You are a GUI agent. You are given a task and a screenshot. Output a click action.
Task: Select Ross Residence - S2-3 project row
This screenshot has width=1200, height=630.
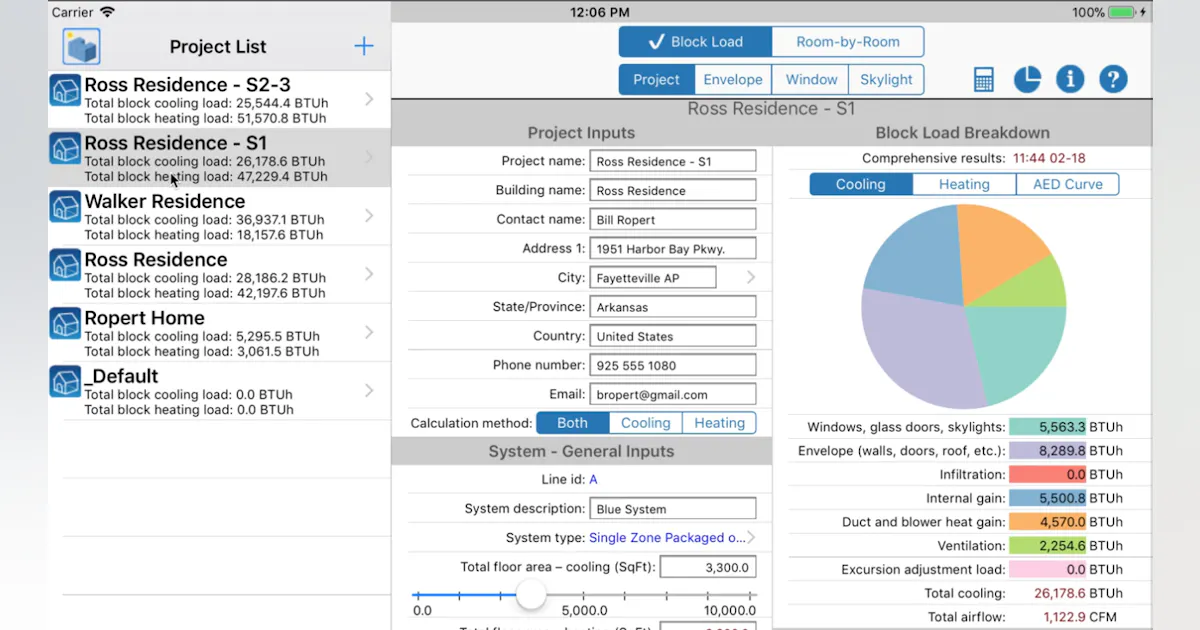[x=219, y=99]
